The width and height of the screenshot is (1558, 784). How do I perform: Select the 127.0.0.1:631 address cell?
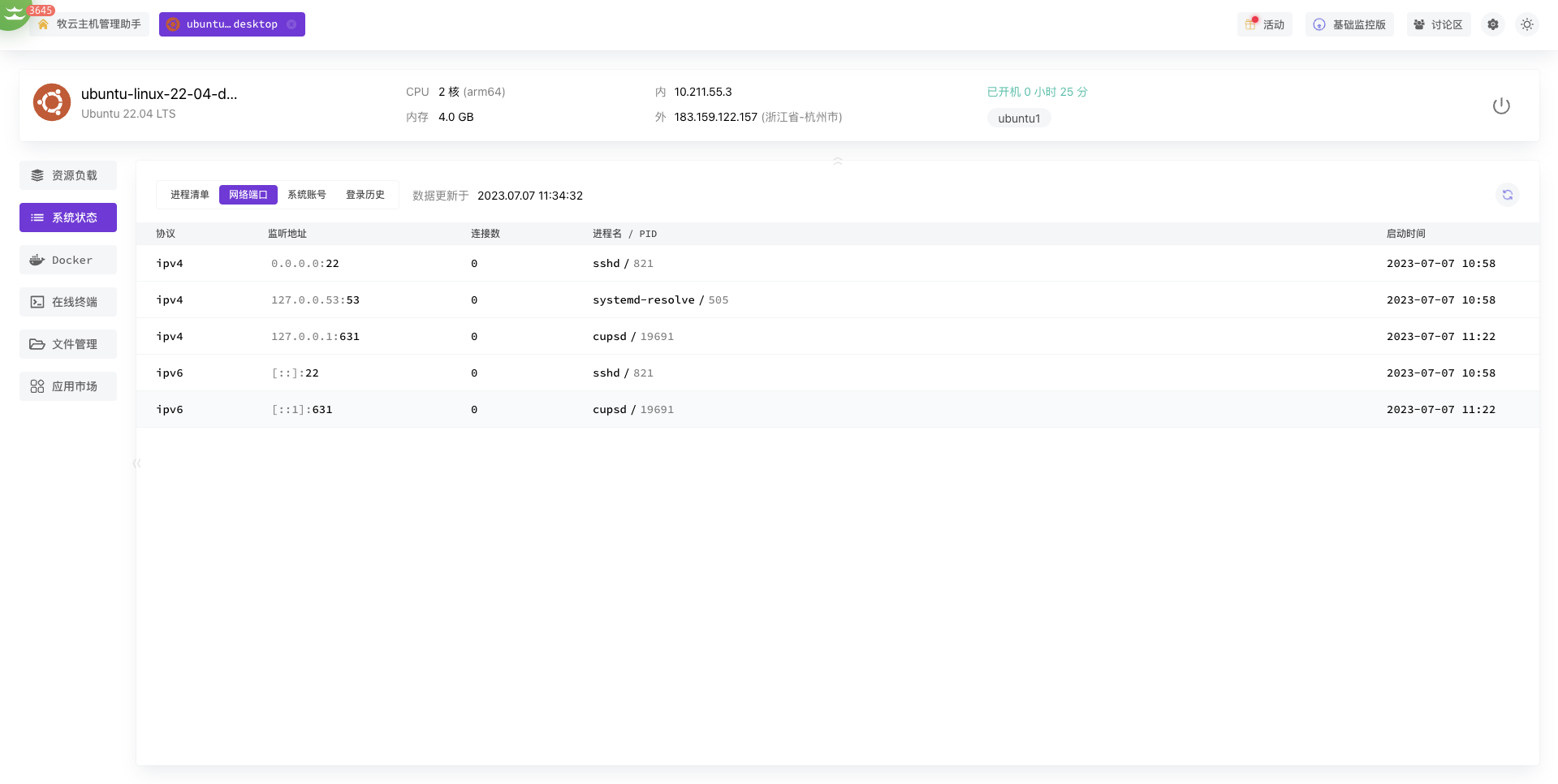[x=315, y=337]
